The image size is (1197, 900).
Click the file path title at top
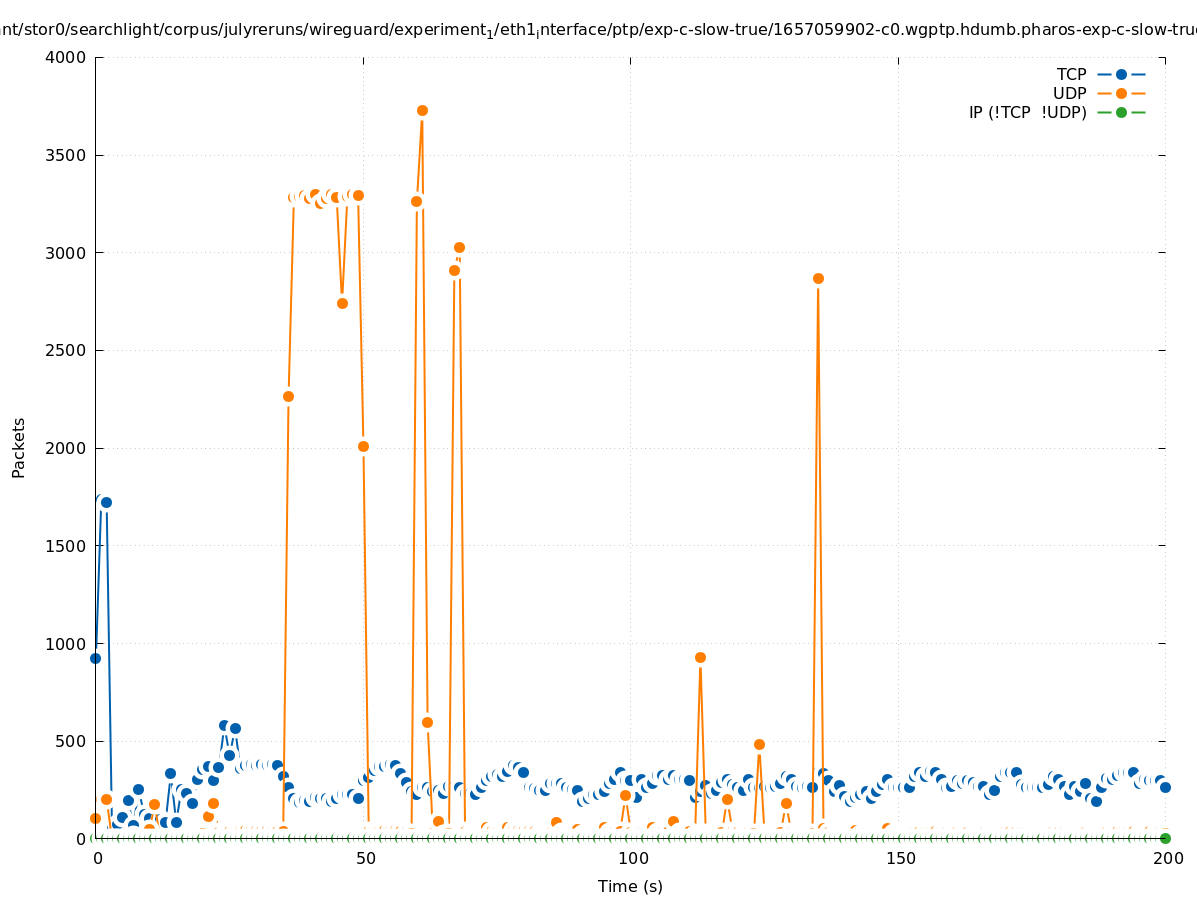click(x=598, y=30)
